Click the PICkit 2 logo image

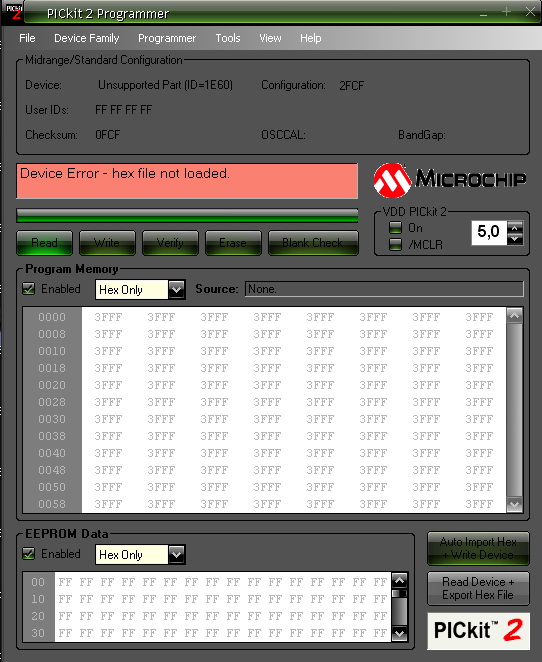pyautogui.click(x=478, y=630)
